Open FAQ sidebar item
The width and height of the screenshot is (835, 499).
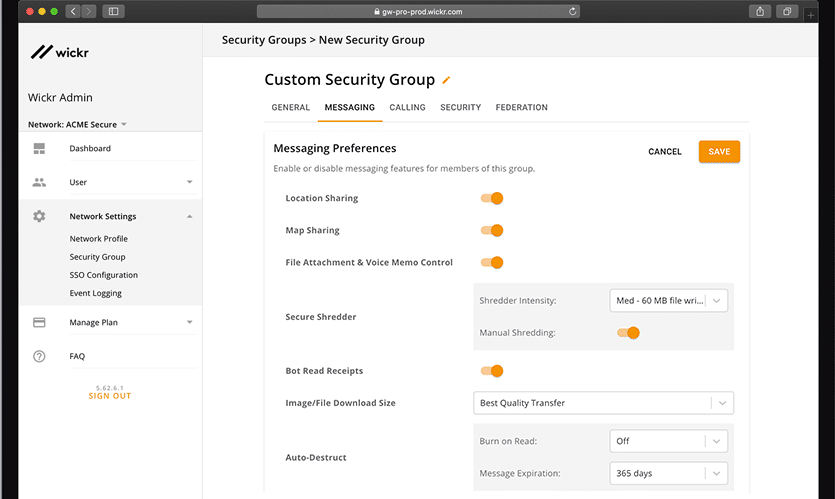click(x=77, y=356)
